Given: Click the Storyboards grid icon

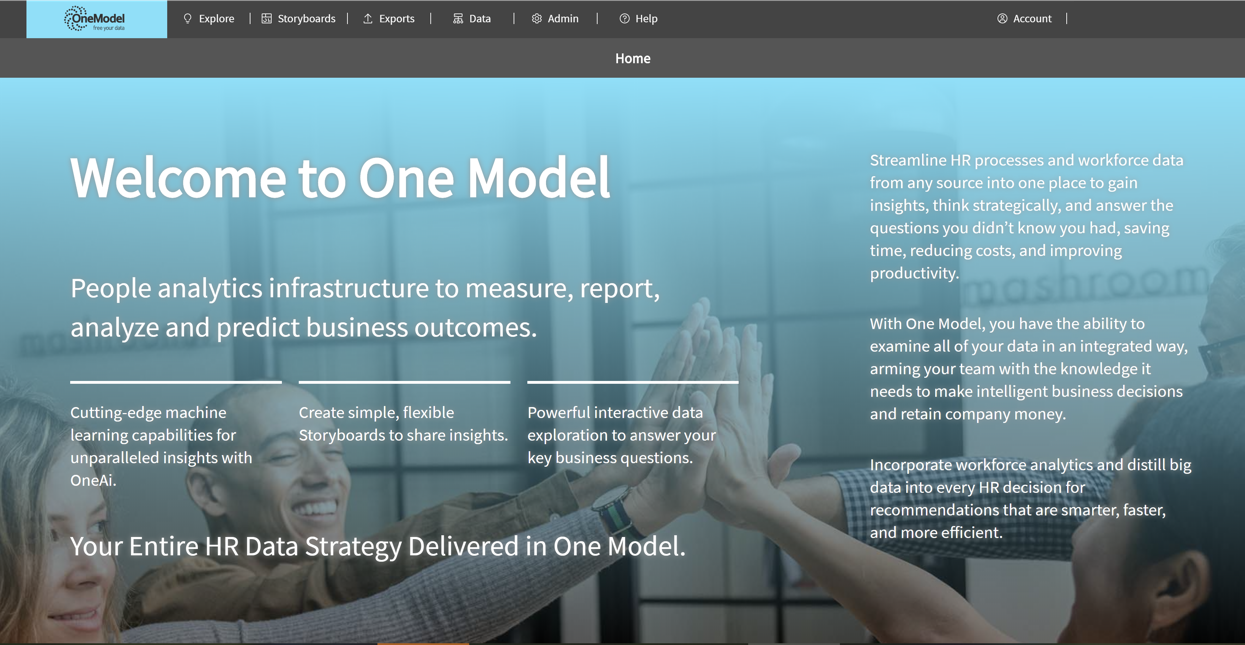Looking at the screenshot, I should click(267, 19).
